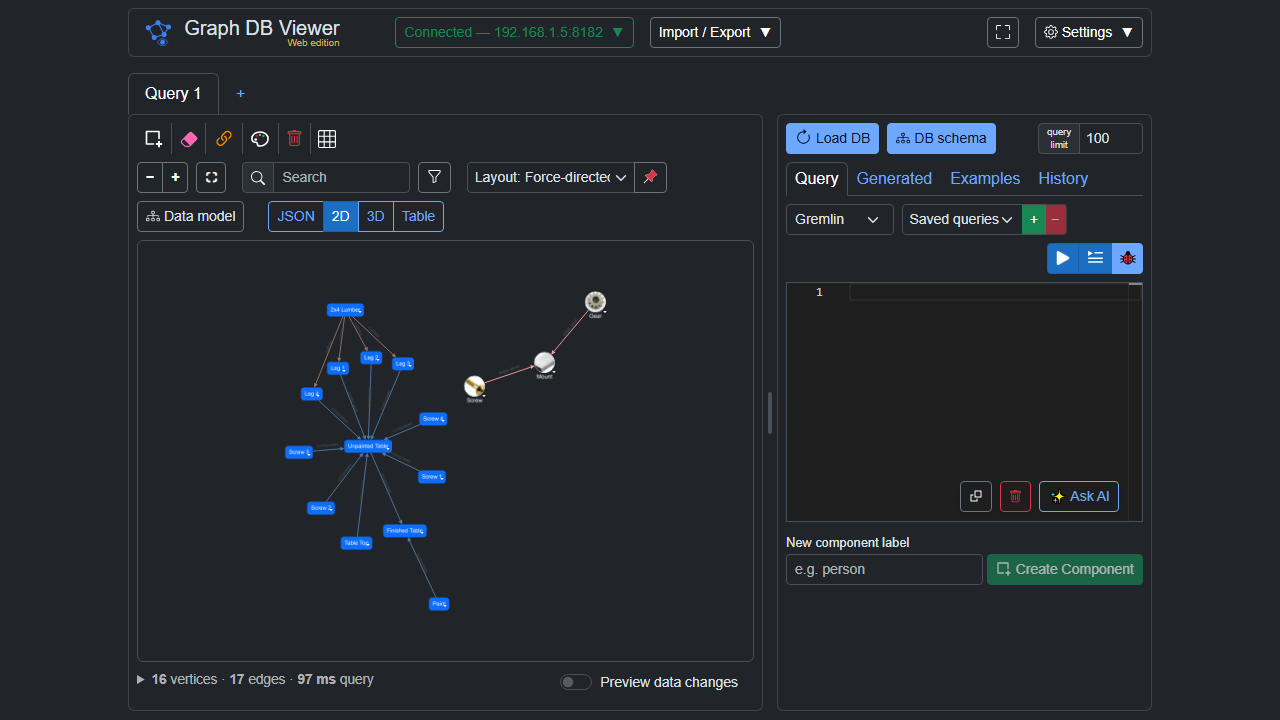Zoom in the graph with plus button

tap(176, 177)
